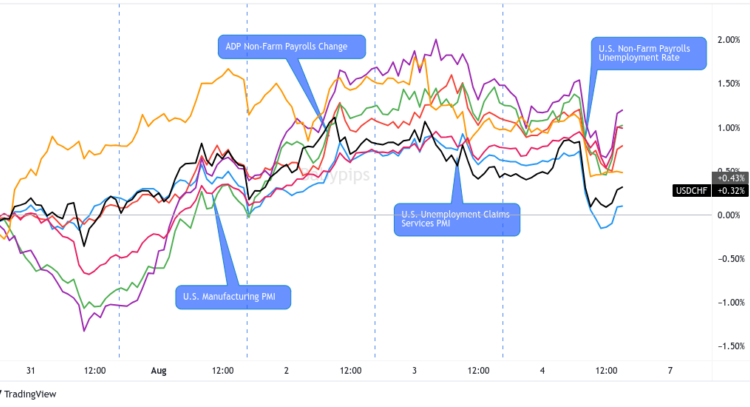
Task: Click the Aug label on time axis
Action: [x=159, y=370]
